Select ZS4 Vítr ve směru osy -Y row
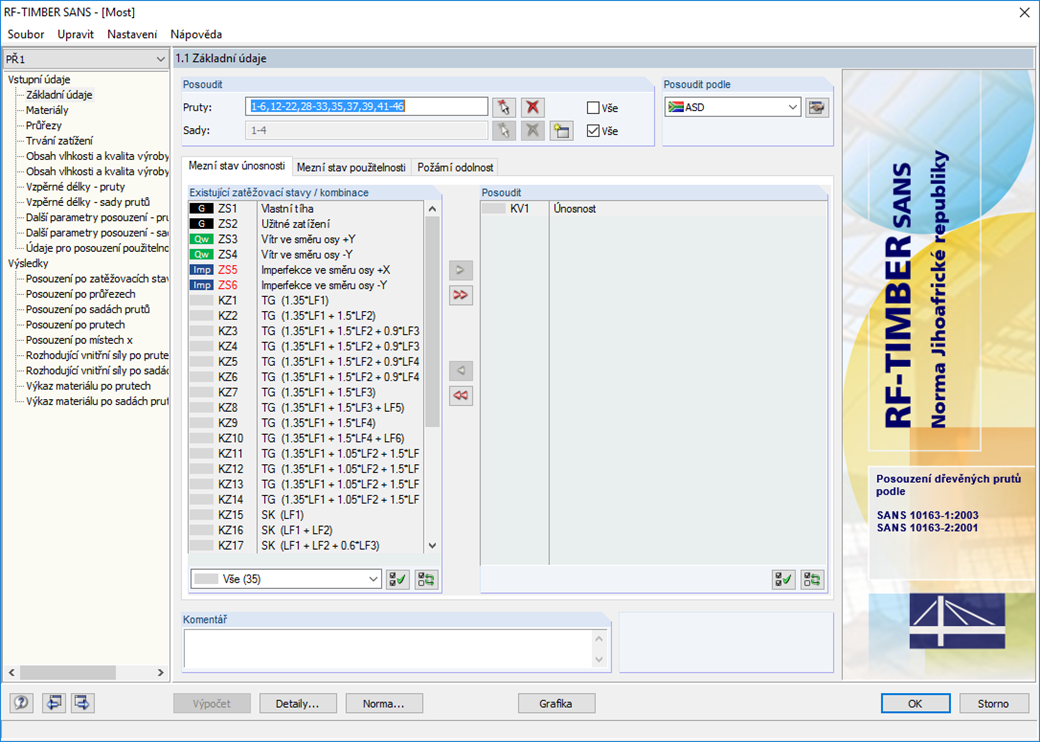This screenshot has height=742, width=1040. pos(306,255)
